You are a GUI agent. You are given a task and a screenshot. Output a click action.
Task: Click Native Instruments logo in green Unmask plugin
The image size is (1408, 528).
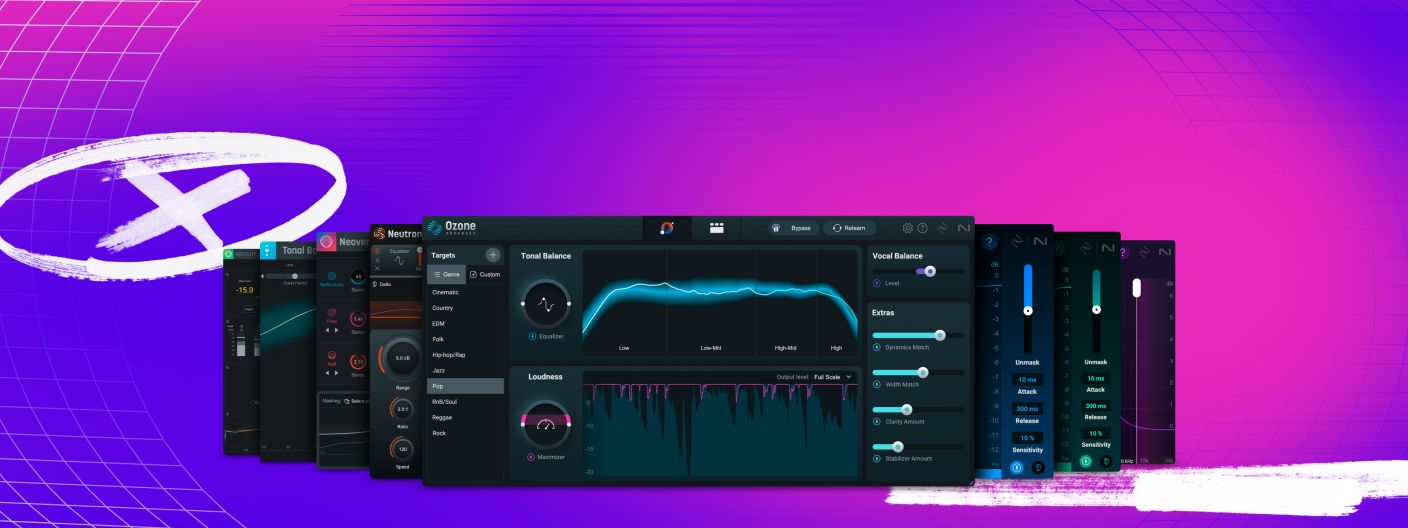pos(1107,247)
